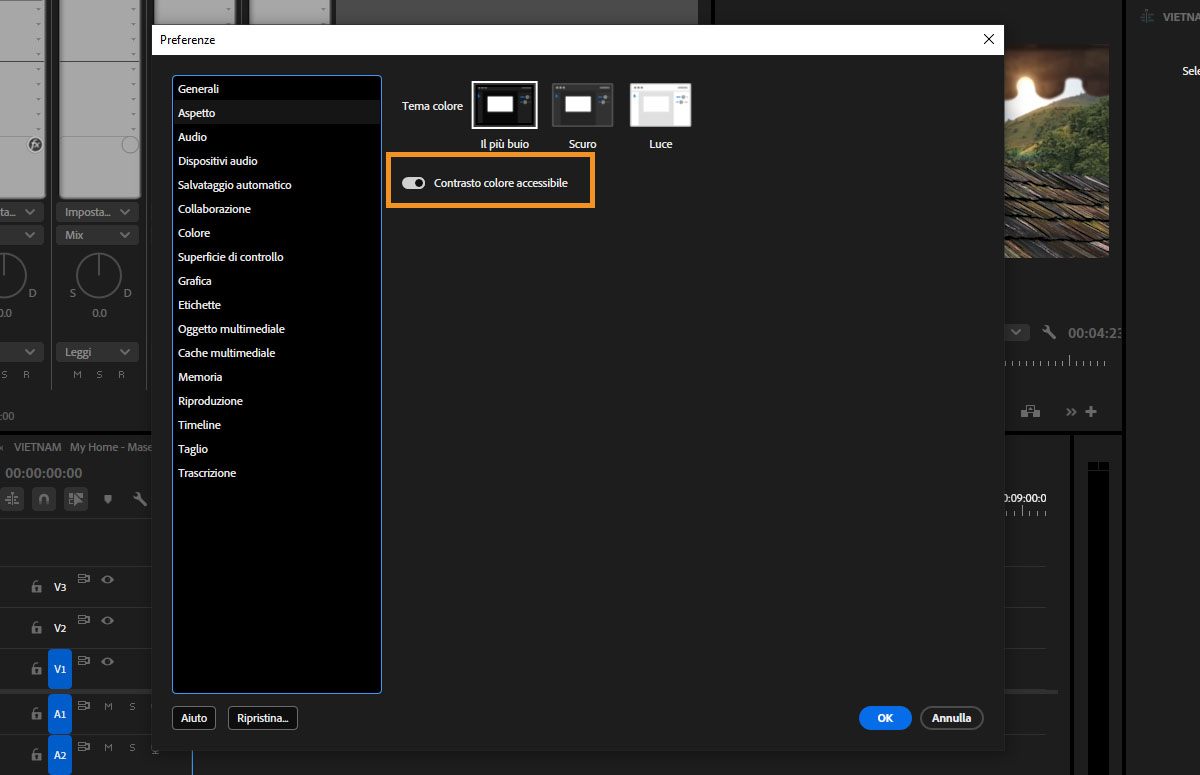Select Oggetto multimediale in the list
Screen dimensions: 1200x775
277,329
